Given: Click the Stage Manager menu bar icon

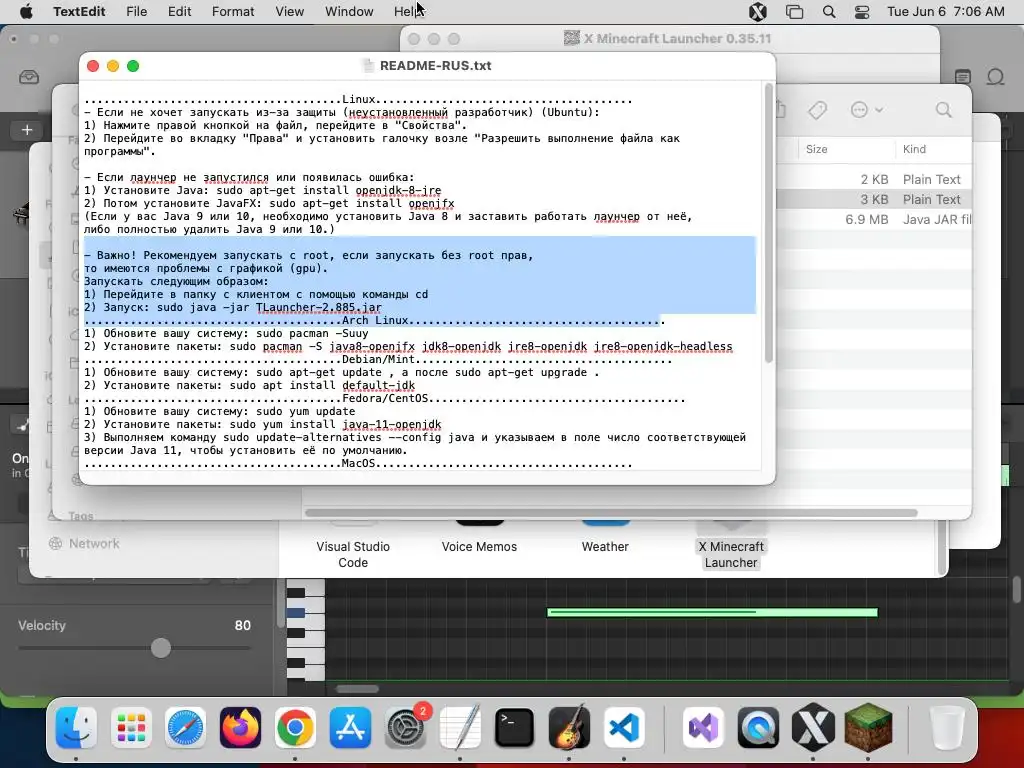Looking at the screenshot, I should click(794, 12).
